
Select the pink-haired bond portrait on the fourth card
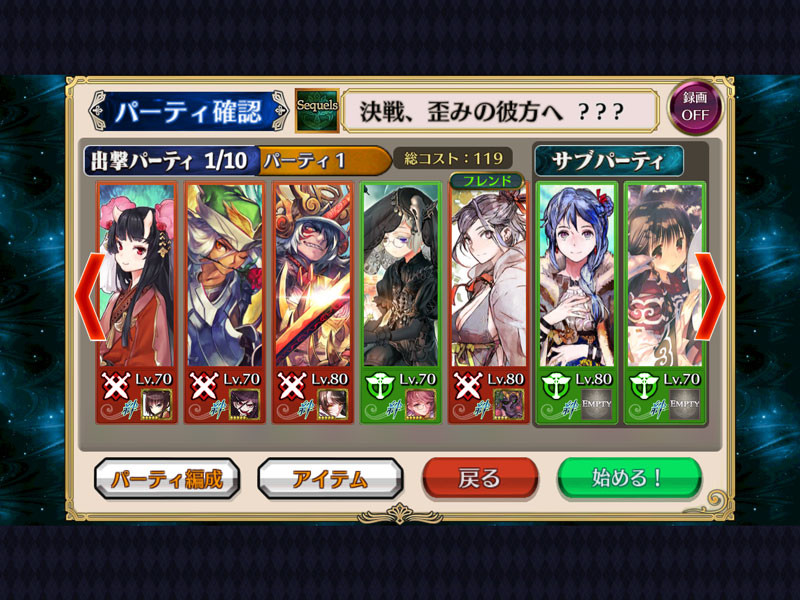(x=420, y=405)
